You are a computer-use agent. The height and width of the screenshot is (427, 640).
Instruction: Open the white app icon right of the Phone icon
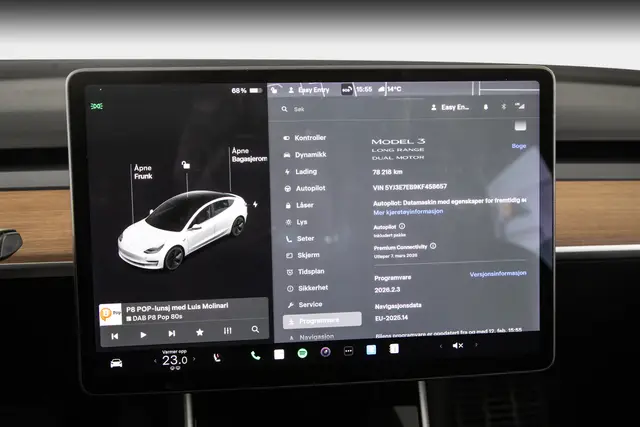point(279,354)
